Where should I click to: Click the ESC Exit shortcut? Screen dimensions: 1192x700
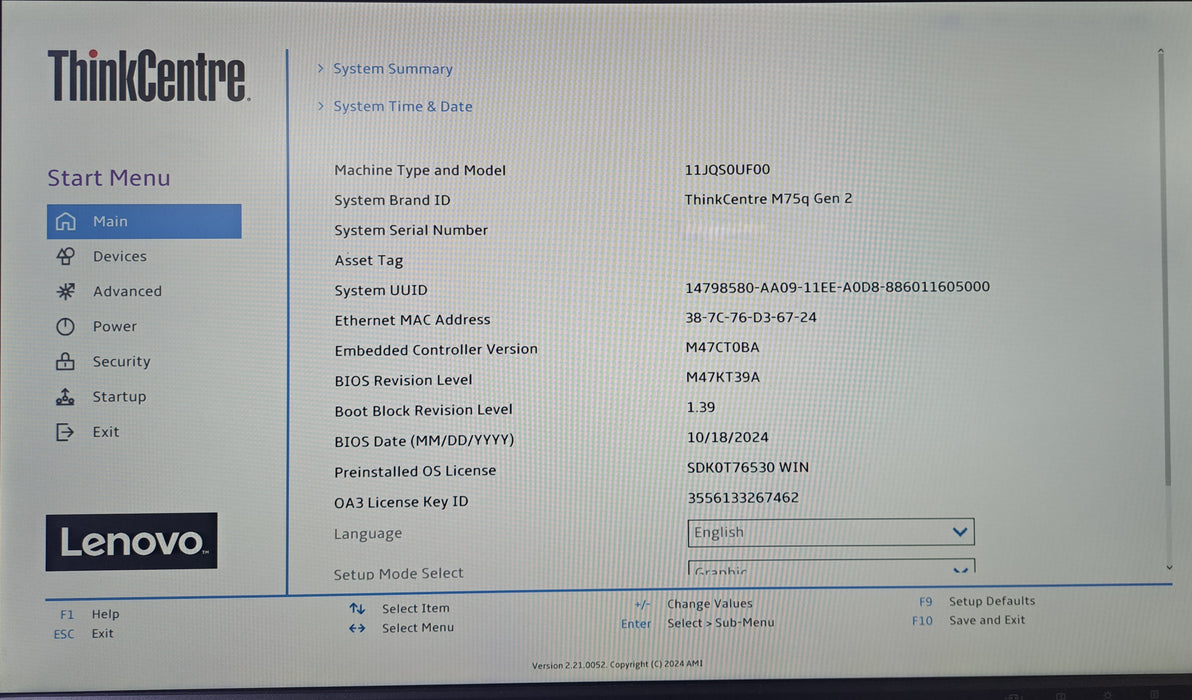coord(84,634)
